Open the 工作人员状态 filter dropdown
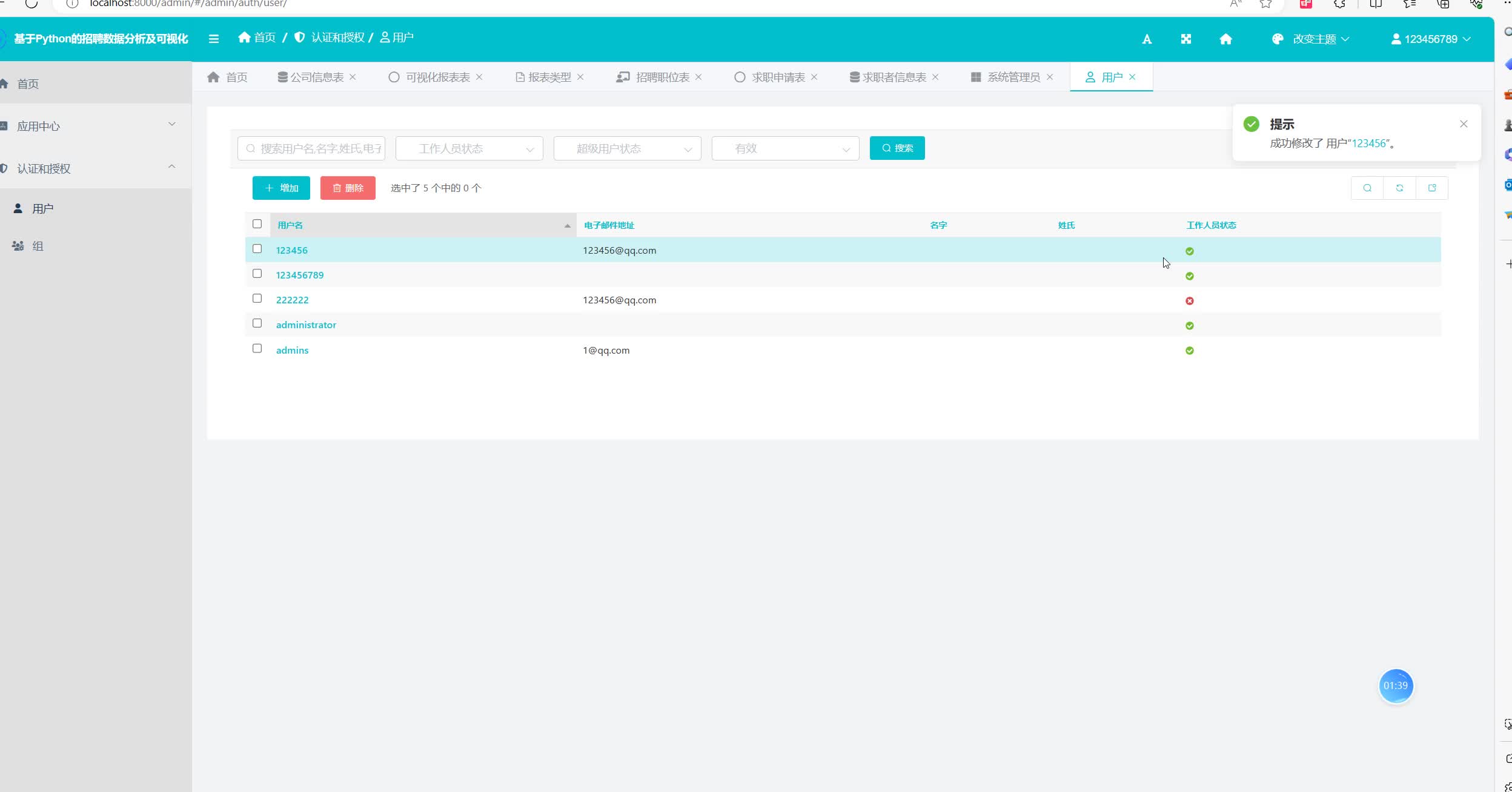 [x=469, y=148]
